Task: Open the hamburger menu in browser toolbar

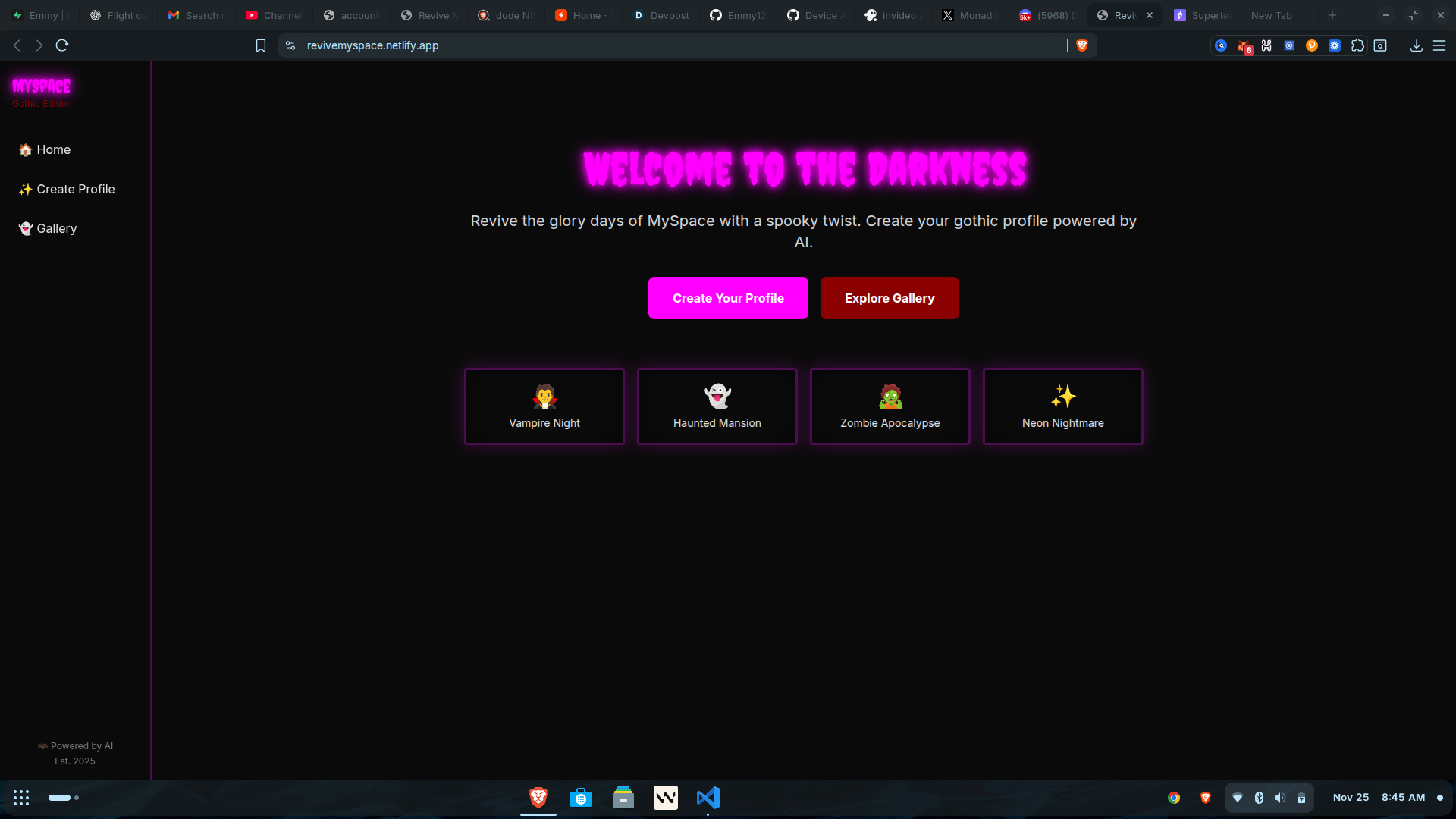Action: click(1439, 45)
